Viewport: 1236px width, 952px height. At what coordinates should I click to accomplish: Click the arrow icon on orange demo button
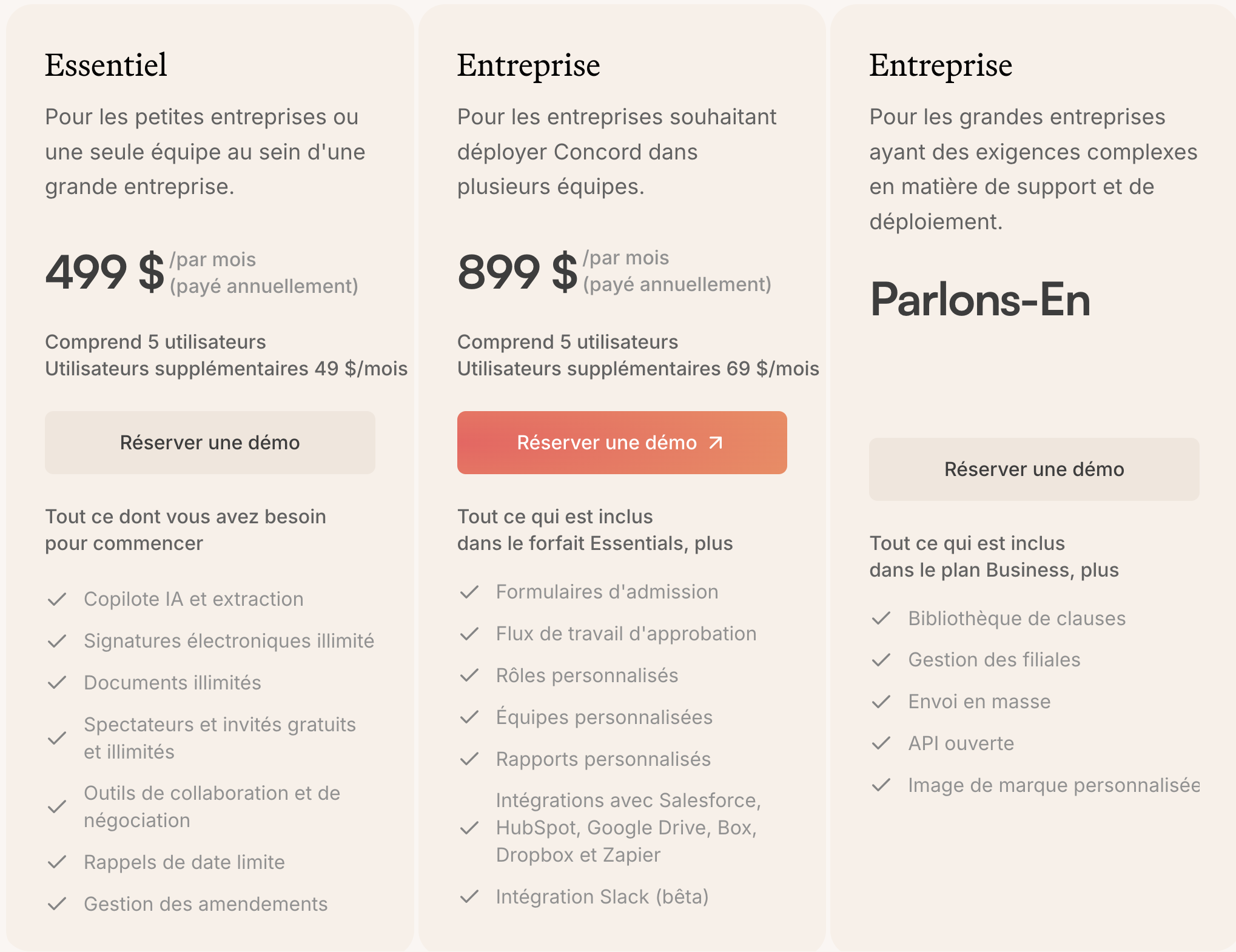pos(716,443)
